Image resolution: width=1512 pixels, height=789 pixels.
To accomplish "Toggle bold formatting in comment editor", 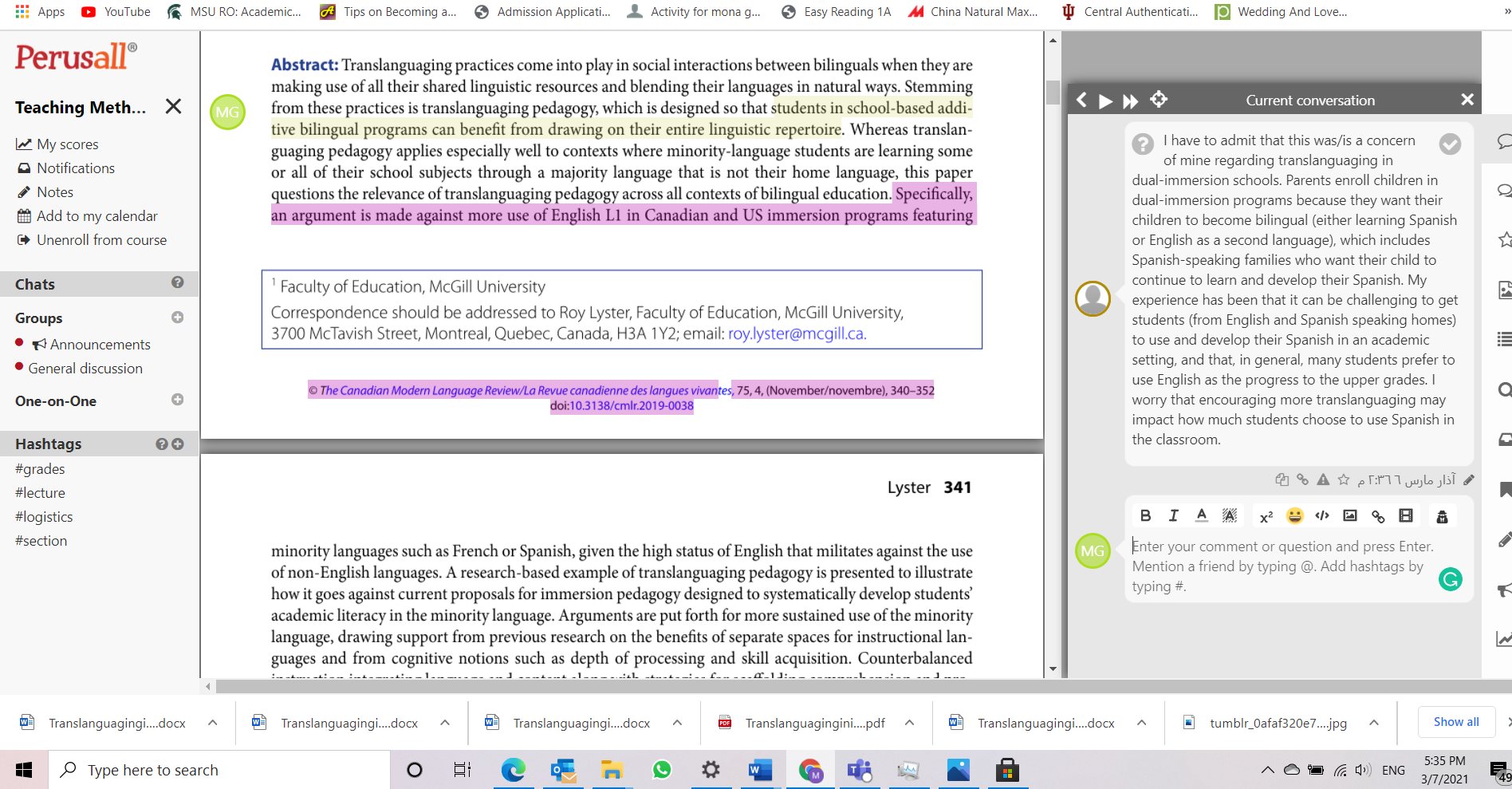I will point(1145,515).
